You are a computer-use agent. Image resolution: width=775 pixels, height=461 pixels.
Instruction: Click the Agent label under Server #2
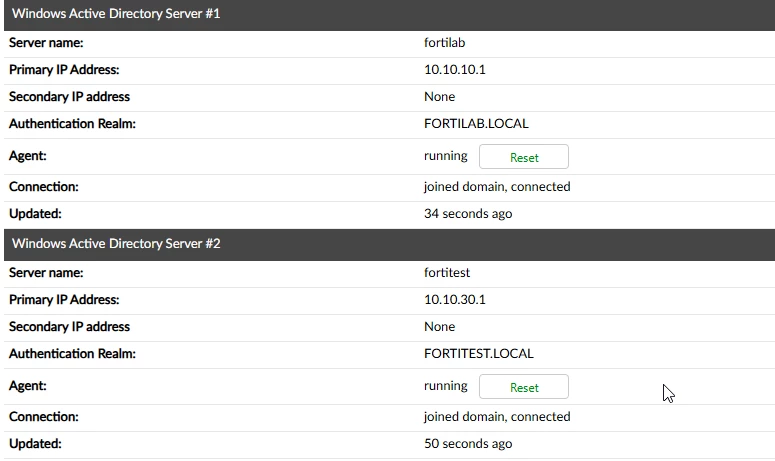(x=28, y=385)
